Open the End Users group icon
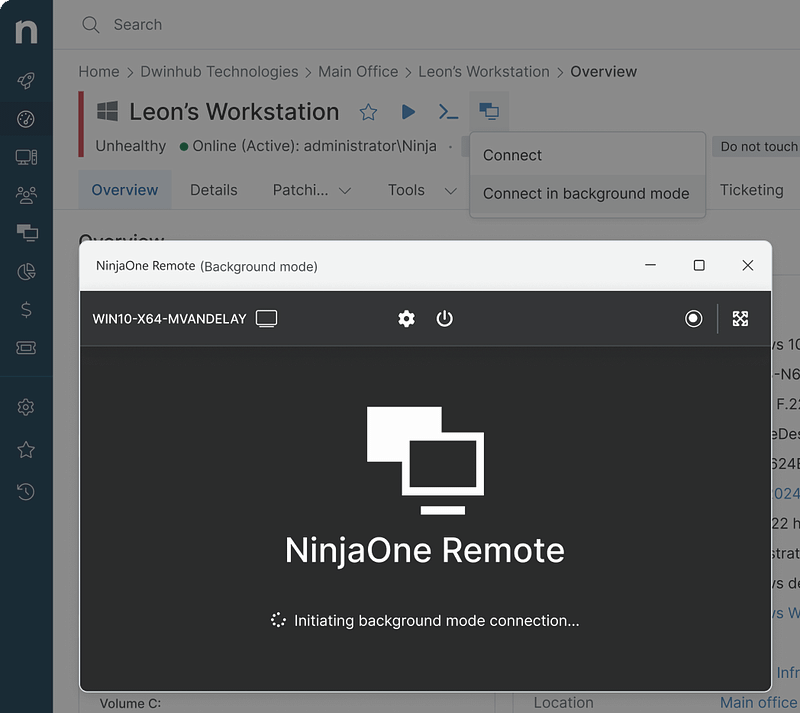This screenshot has height=713, width=800. [25, 195]
